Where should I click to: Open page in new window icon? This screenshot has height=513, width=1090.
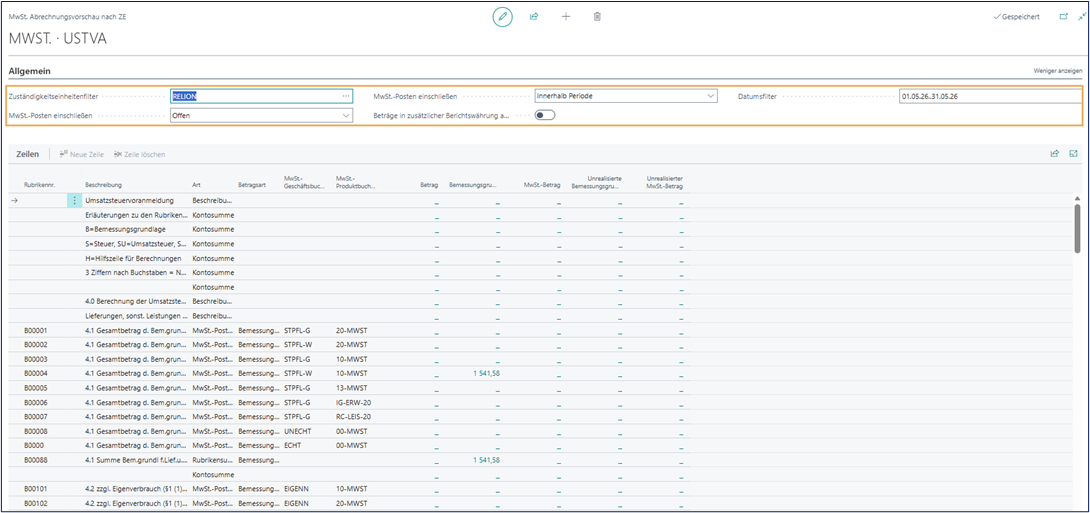point(1063,17)
